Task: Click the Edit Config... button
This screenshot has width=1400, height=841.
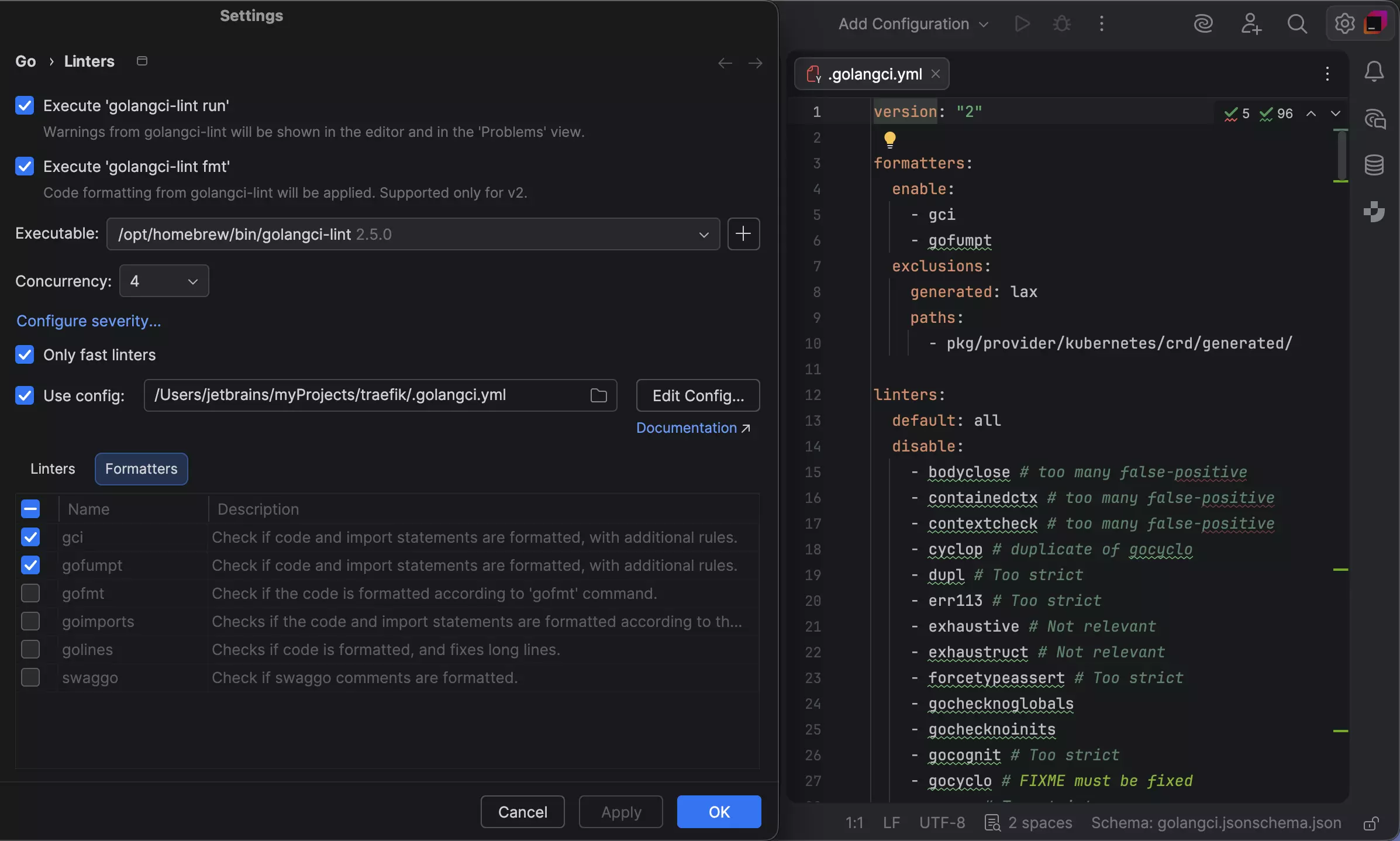Action: (x=698, y=396)
